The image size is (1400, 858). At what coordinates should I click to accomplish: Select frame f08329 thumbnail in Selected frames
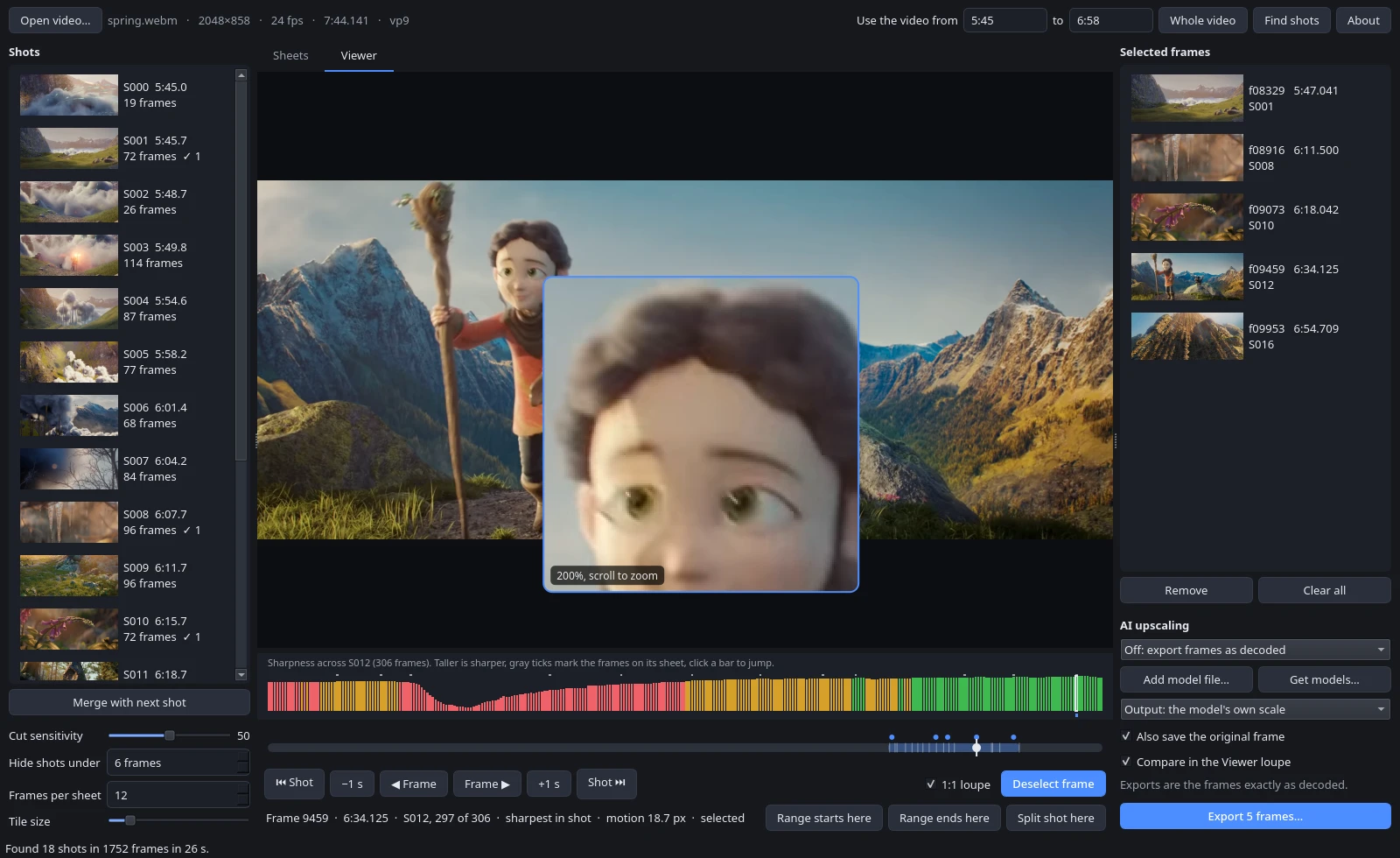coord(1187,98)
